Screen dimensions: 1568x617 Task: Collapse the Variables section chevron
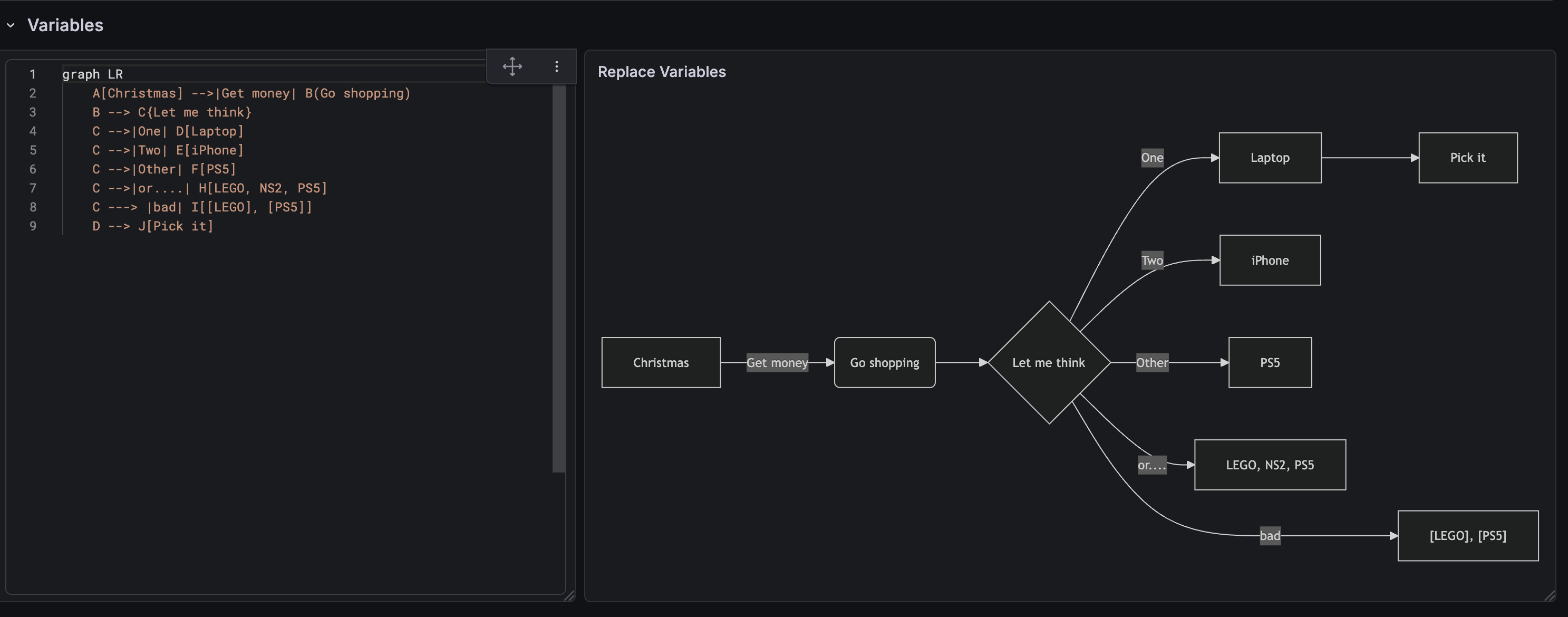pos(11,26)
